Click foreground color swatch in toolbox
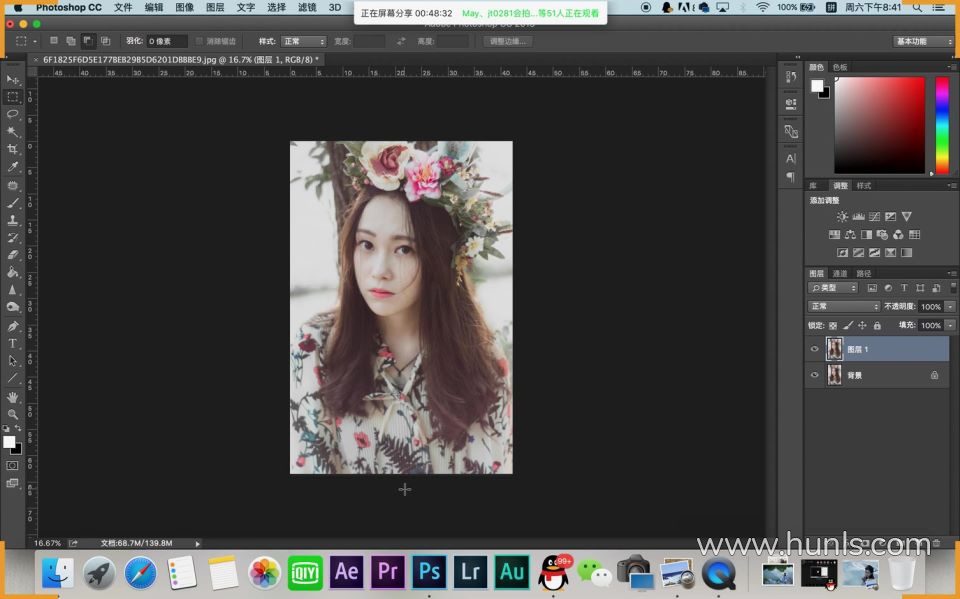This screenshot has width=960, height=599. [9, 442]
